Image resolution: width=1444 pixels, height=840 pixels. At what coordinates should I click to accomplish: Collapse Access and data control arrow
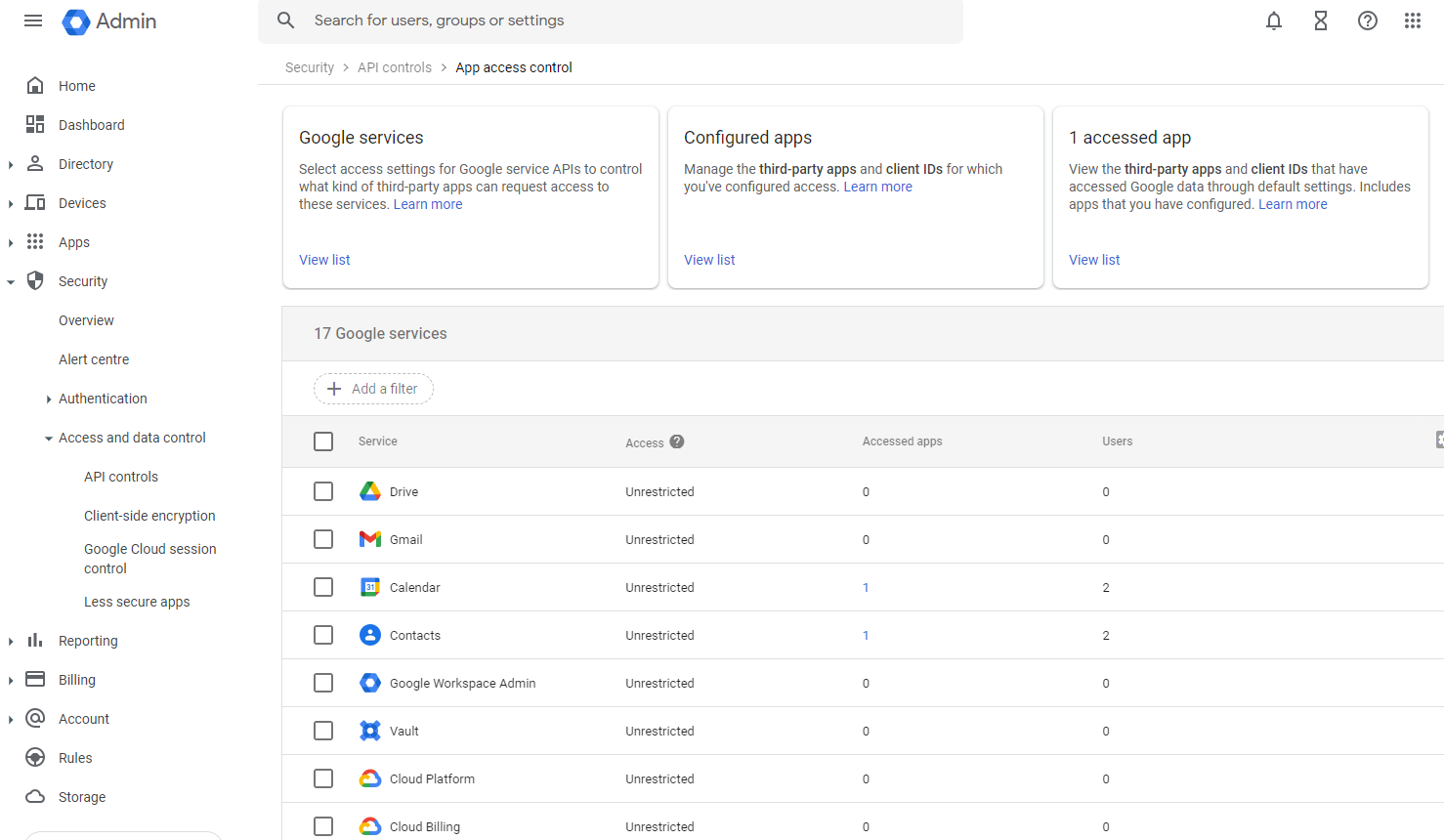pos(49,439)
